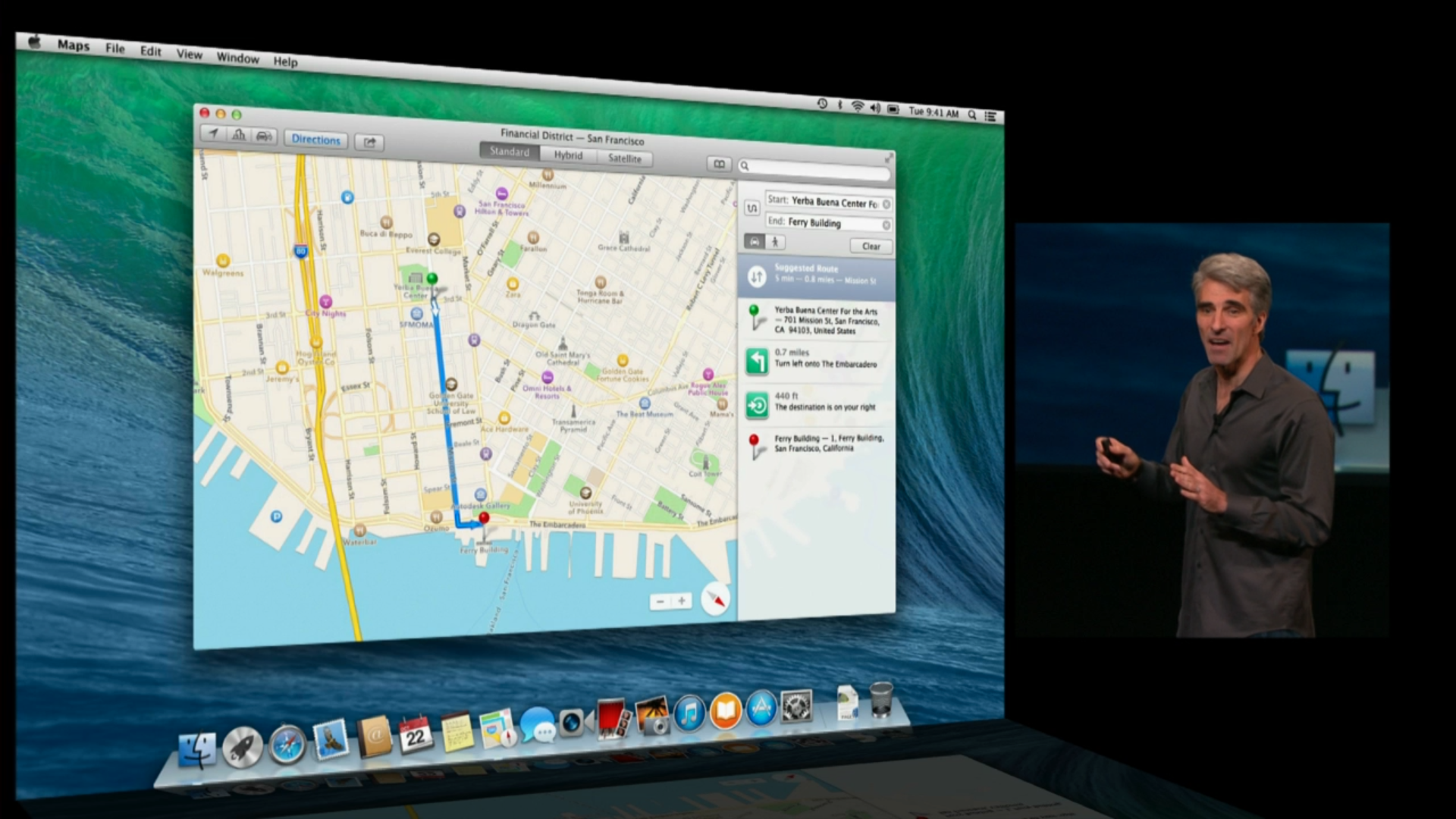Toggle the 3D buildings view icon

pos(239,136)
